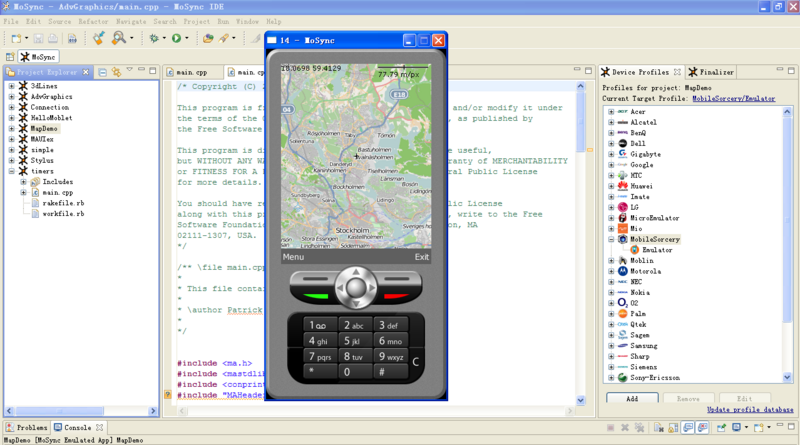Open the Update profile database link
The image size is (800, 445).
click(x=751, y=410)
